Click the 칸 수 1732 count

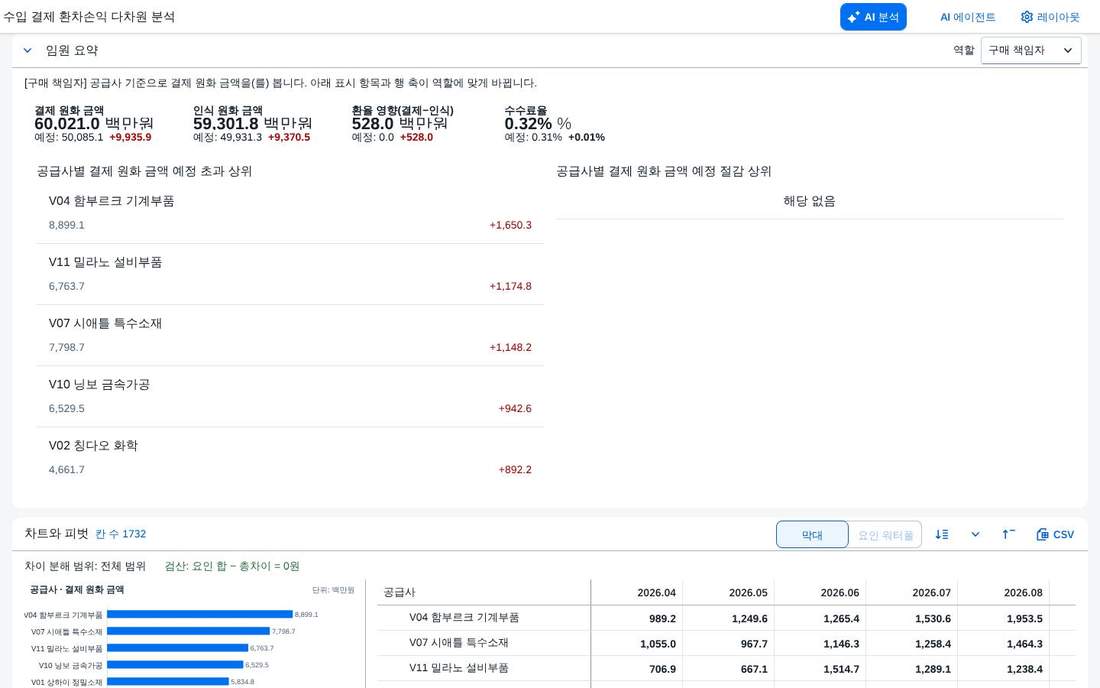point(121,534)
